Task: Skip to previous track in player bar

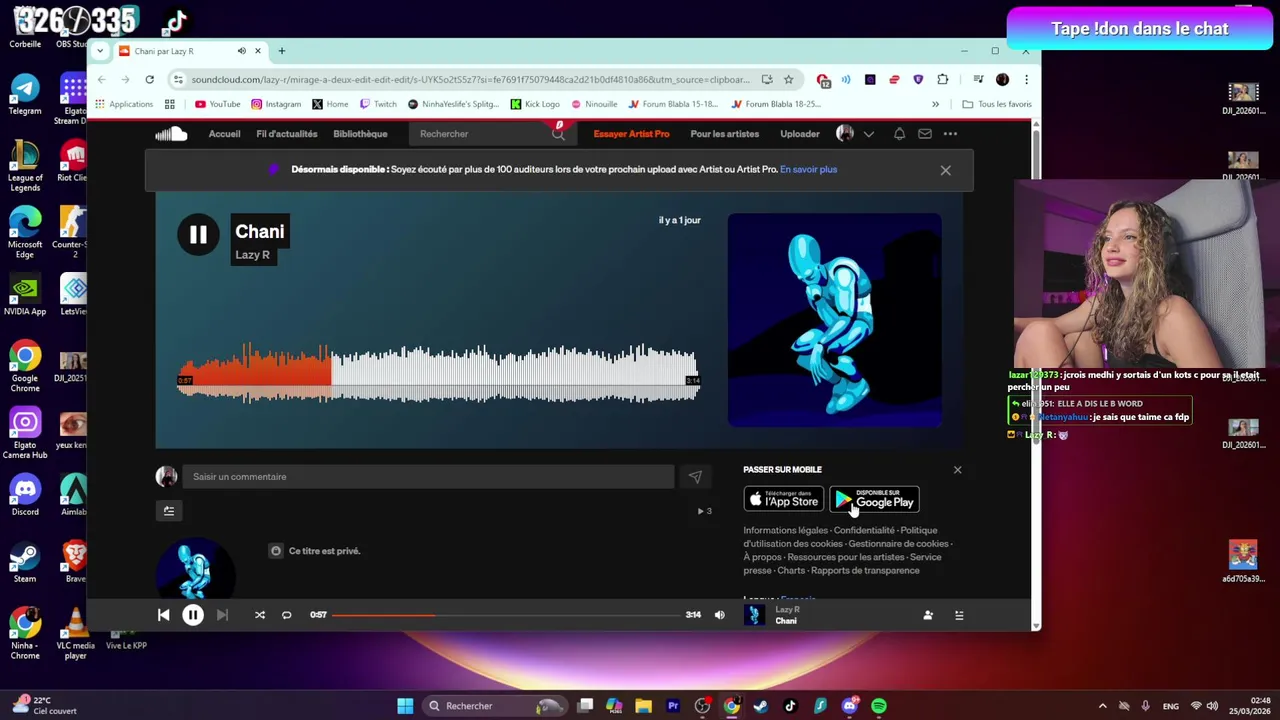Action: tap(164, 615)
